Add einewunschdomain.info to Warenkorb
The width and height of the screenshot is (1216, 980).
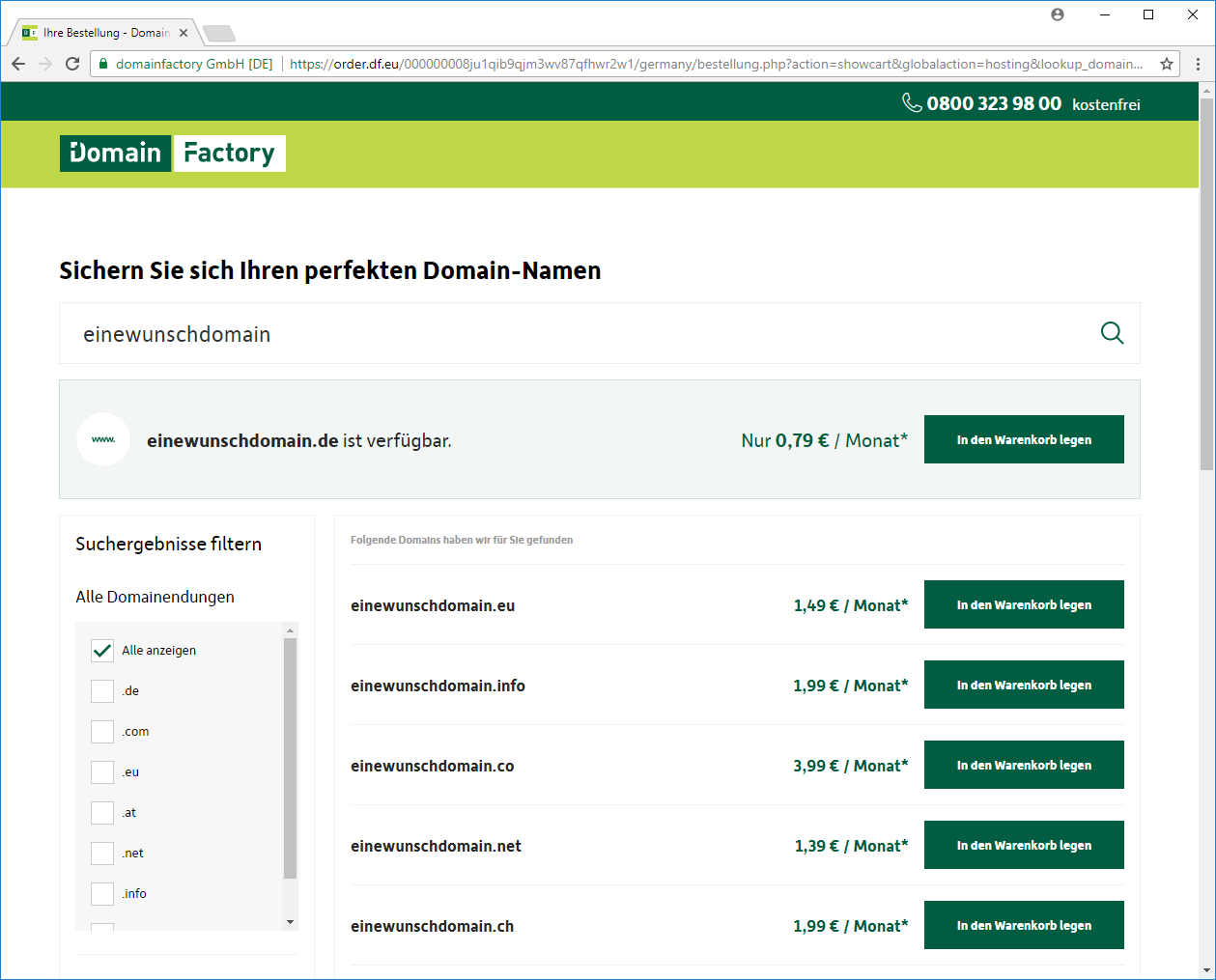(1024, 685)
